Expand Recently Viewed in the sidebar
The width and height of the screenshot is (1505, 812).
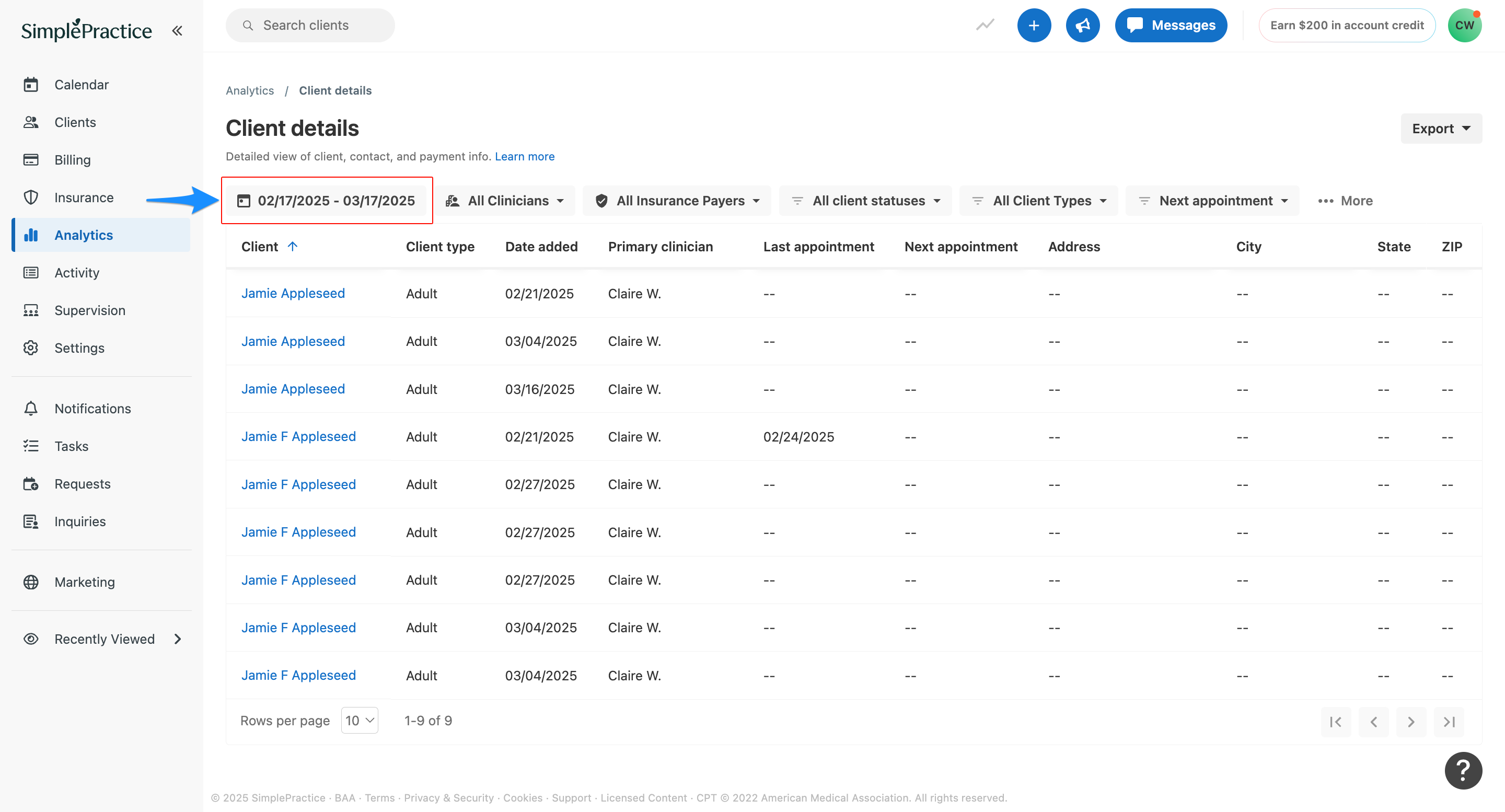pyautogui.click(x=104, y=639)
